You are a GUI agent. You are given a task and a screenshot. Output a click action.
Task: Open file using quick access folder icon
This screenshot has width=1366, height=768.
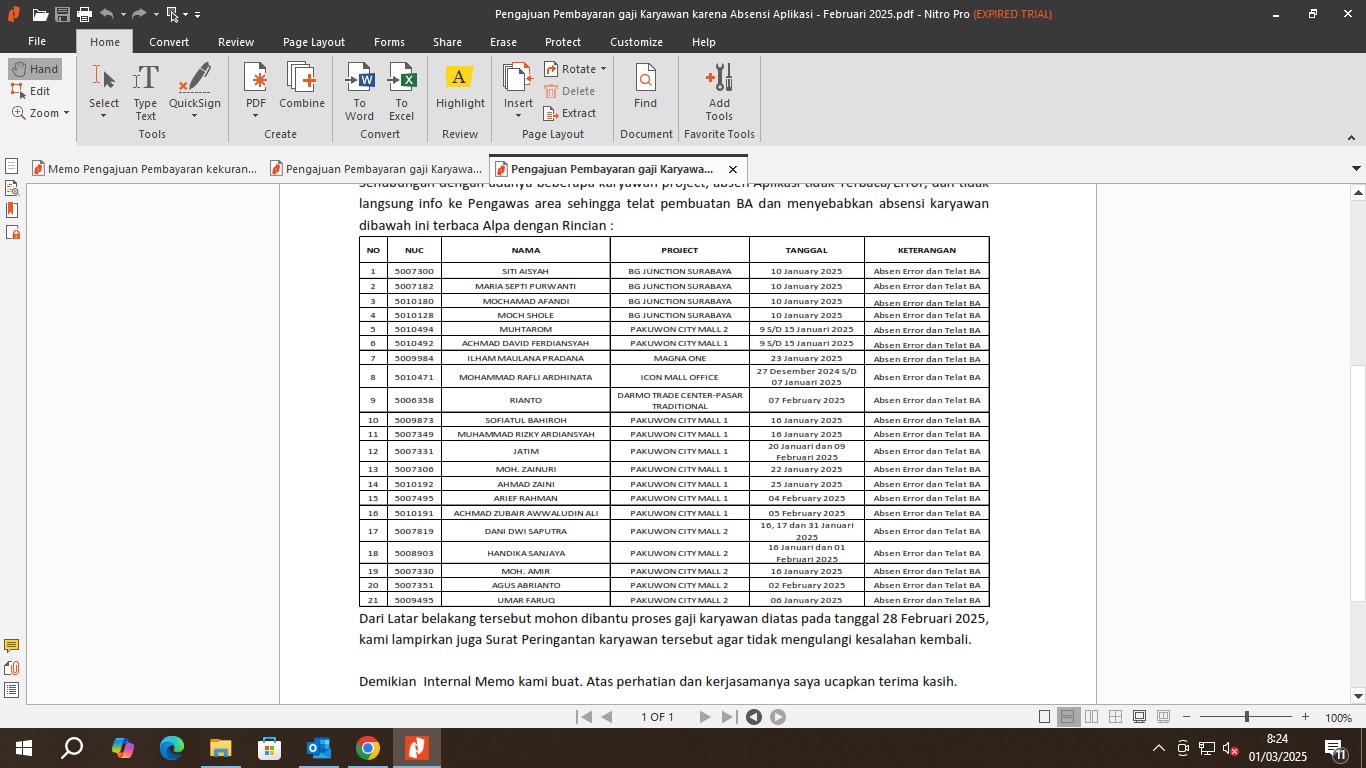click(40, 14)
